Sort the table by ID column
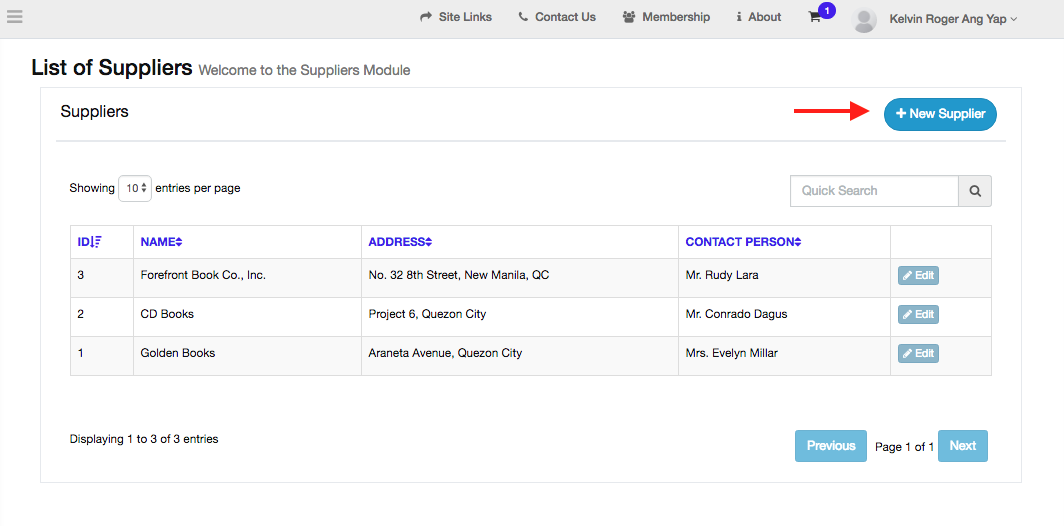 click(89, 242)
